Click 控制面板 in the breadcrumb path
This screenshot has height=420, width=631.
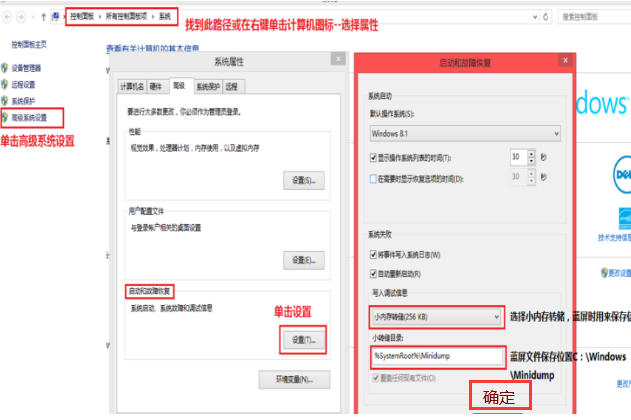(x=82, y=16)
